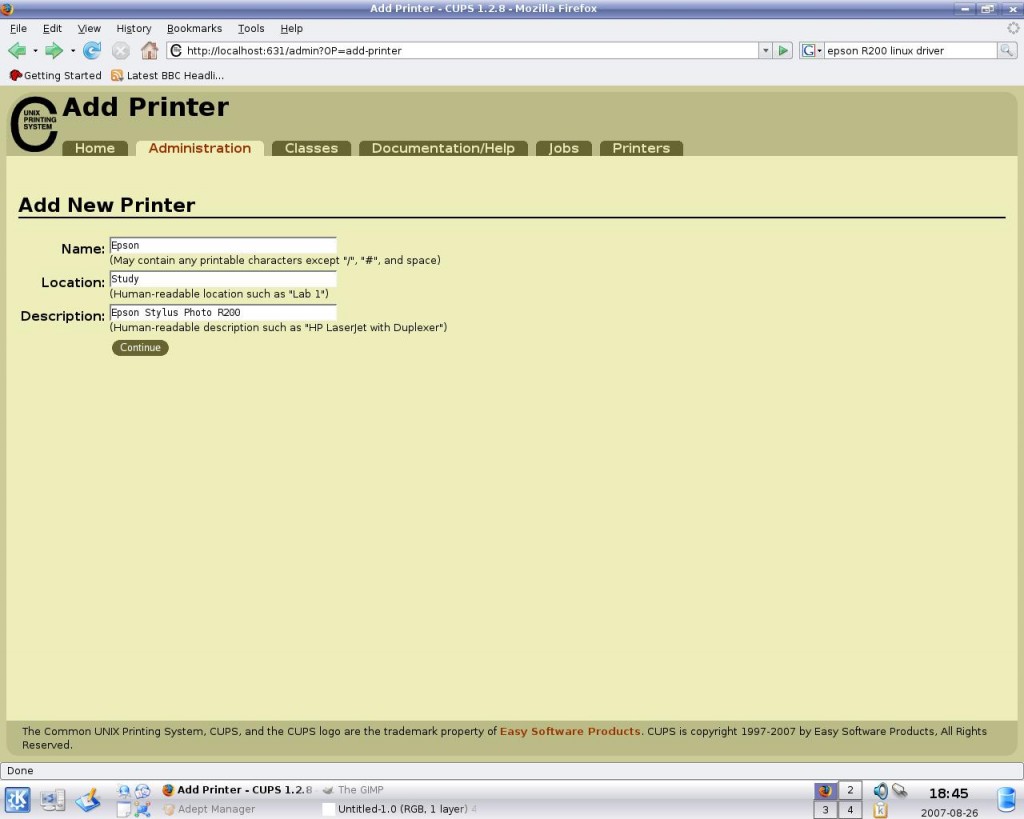Open the File menu
Image resolution: width=1024 pixels, height=819 pixels.
point(18,28)
